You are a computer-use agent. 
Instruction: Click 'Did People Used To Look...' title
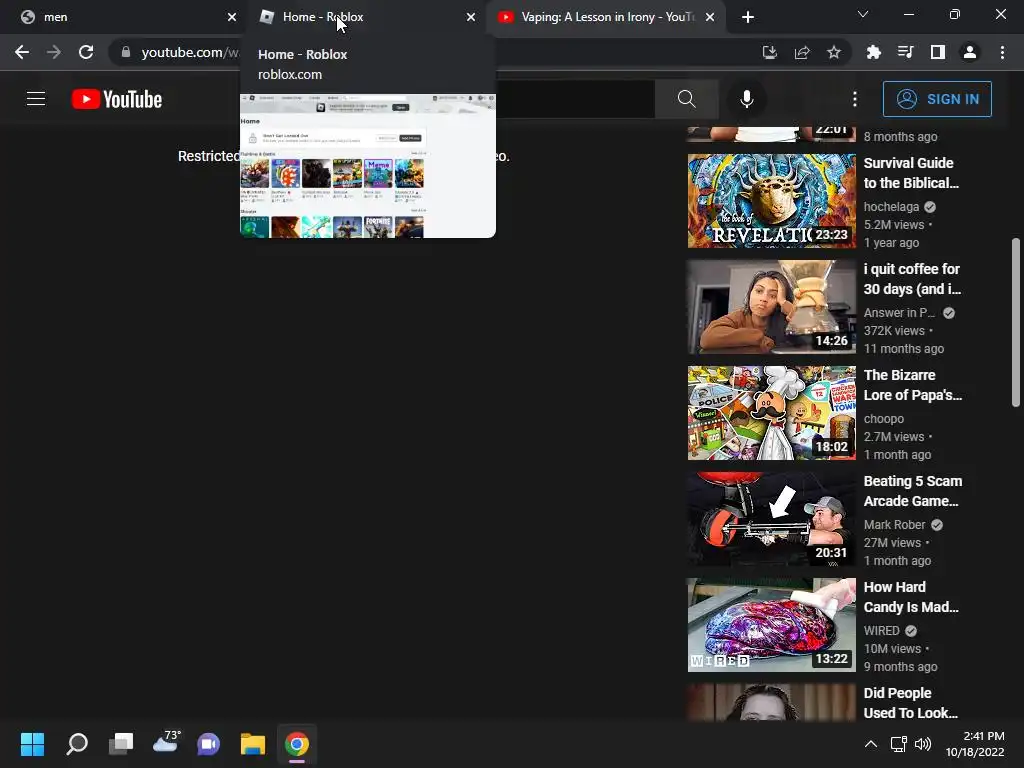point(910,703)
